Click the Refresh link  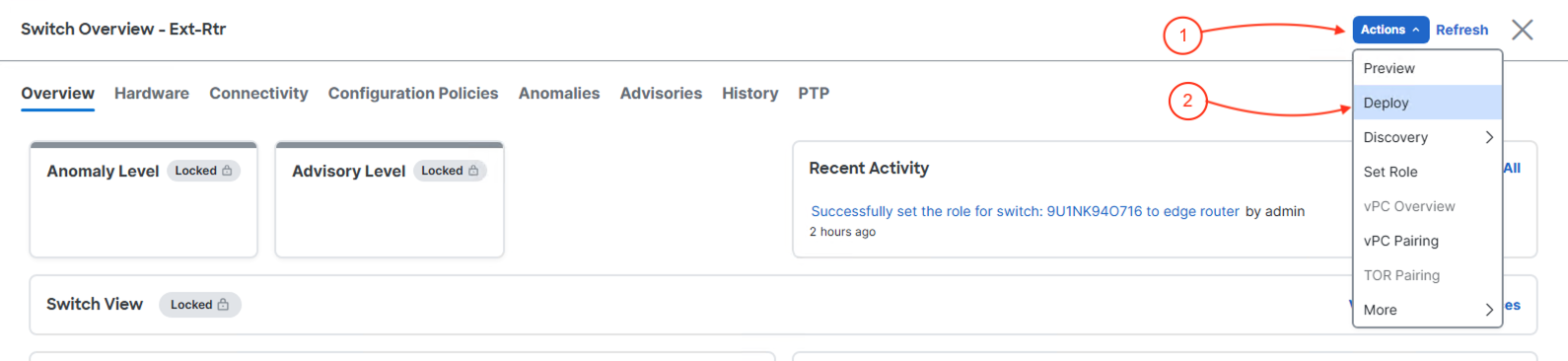pos(1461,30)
